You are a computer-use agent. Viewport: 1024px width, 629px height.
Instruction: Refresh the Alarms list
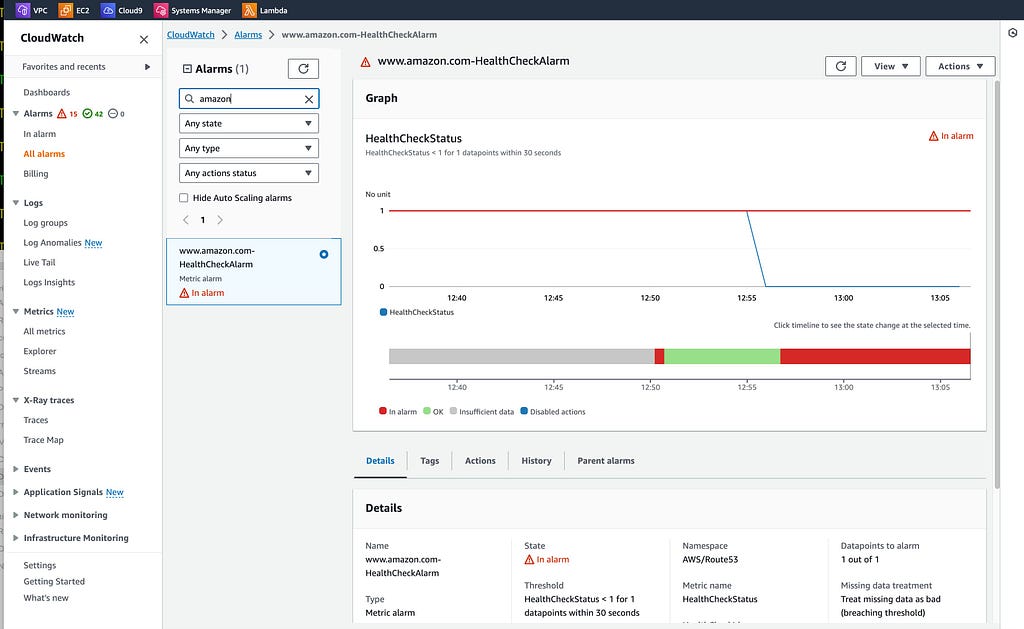[303, 69]
